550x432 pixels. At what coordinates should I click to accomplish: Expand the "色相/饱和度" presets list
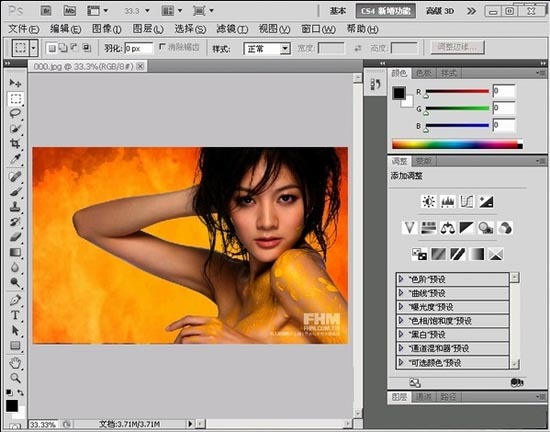click(x=401, y=320)
